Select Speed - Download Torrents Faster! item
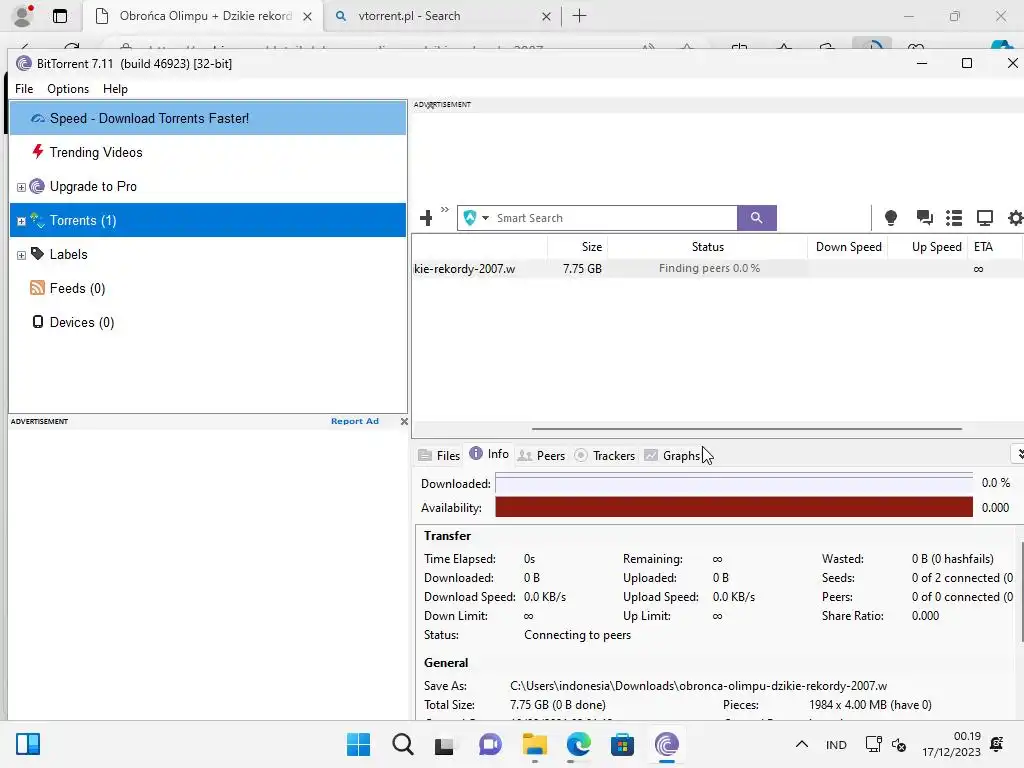The height and width of the screenshot is (768, 1024). (x=208, y=118)
